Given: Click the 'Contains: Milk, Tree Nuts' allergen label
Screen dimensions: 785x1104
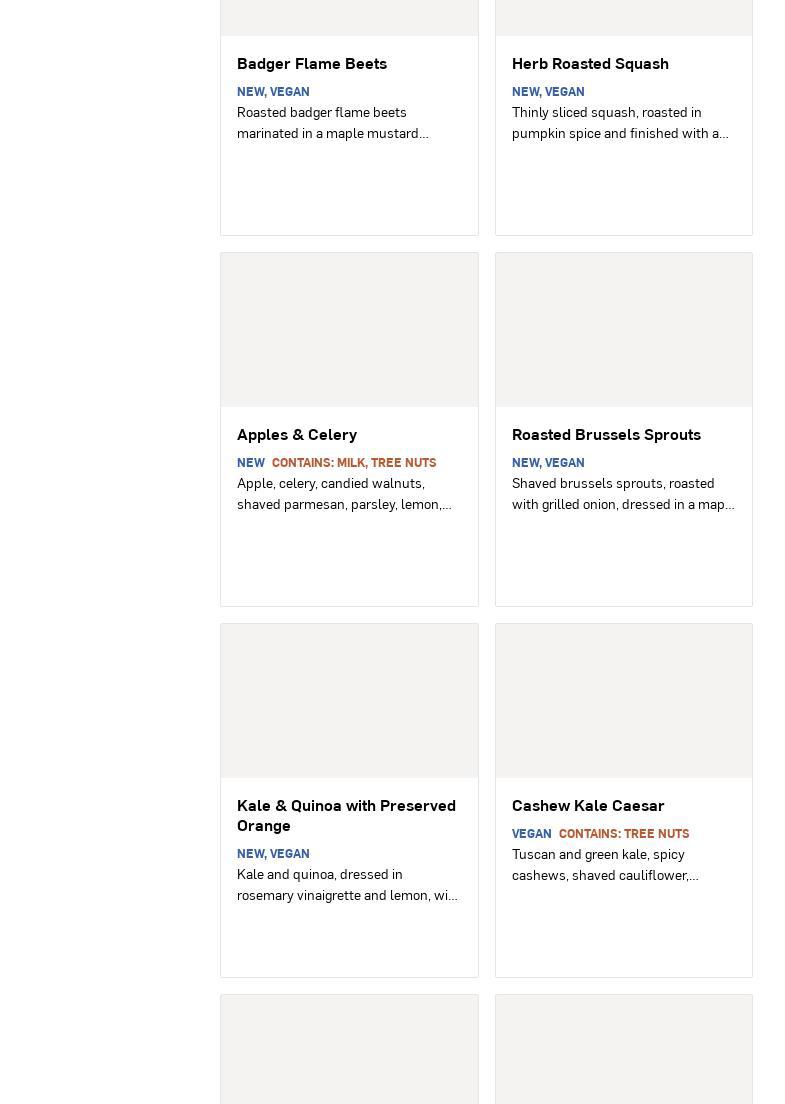Looking at the screenshot, I should (354, 463).
